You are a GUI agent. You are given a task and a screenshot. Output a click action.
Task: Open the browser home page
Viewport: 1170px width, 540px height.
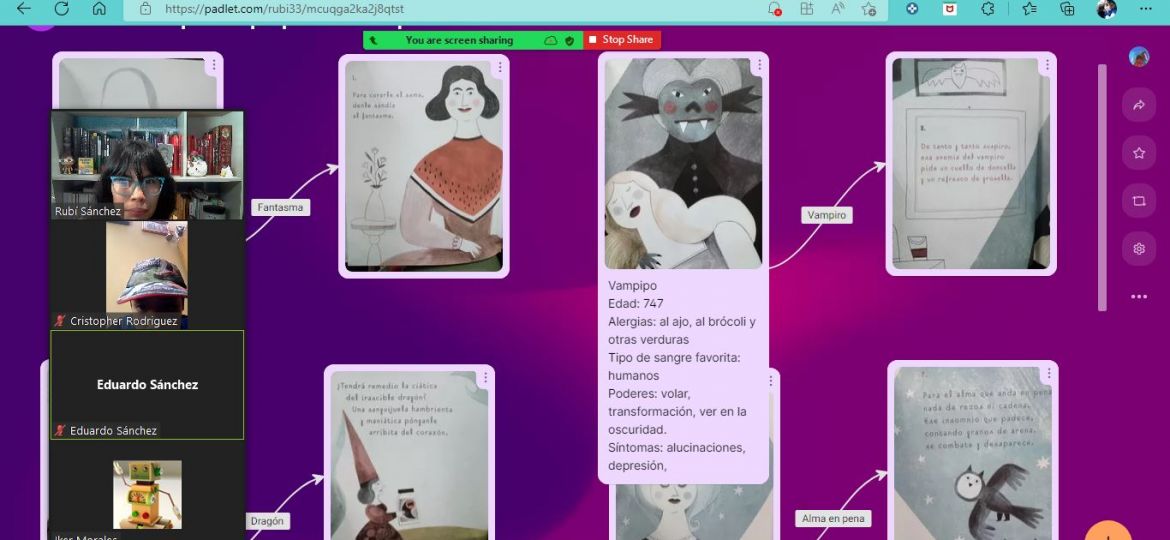98,9
